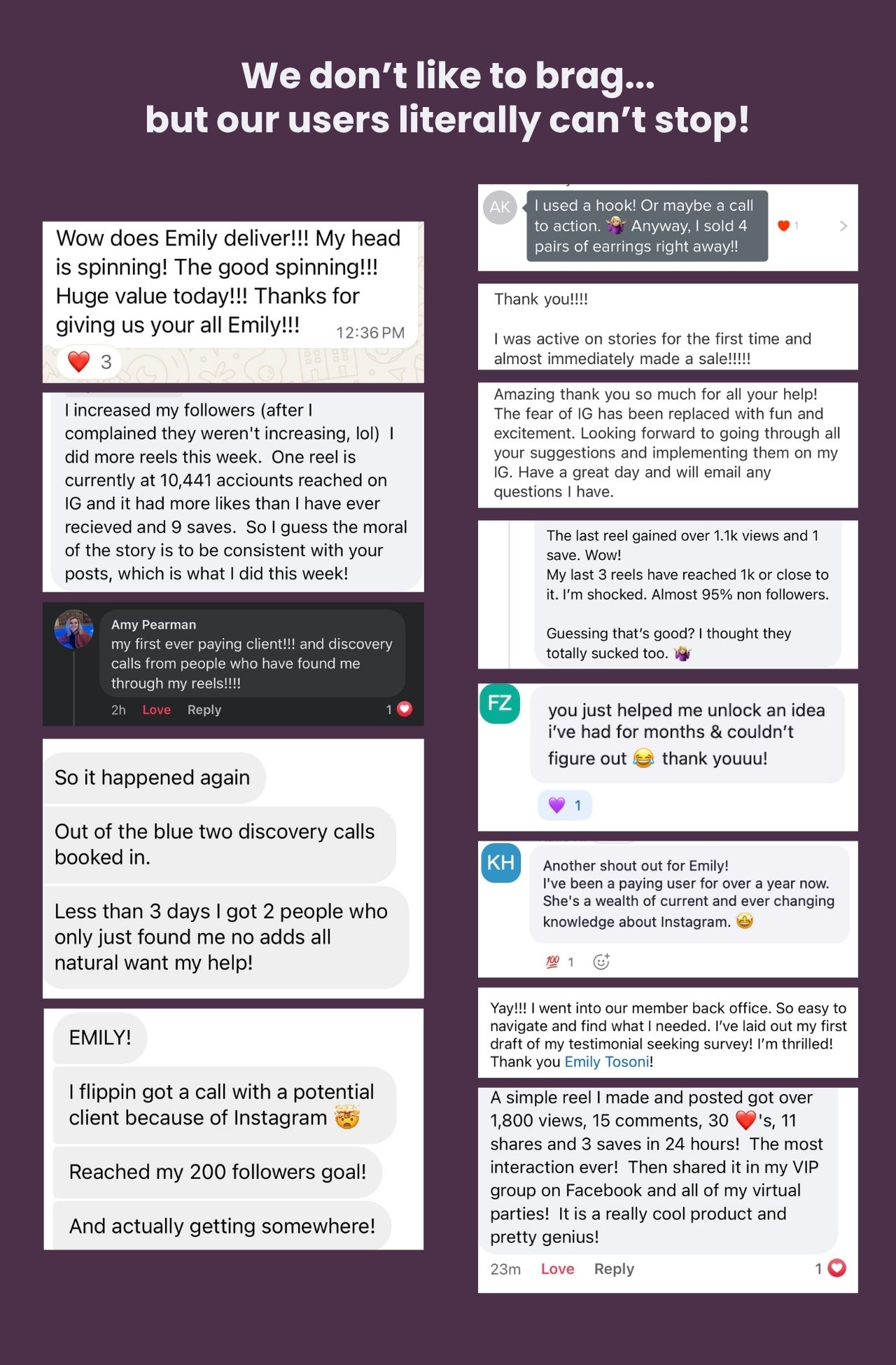
Task: Click Reply under Amy Pearman's comment
Action: [x=204, y=709]
